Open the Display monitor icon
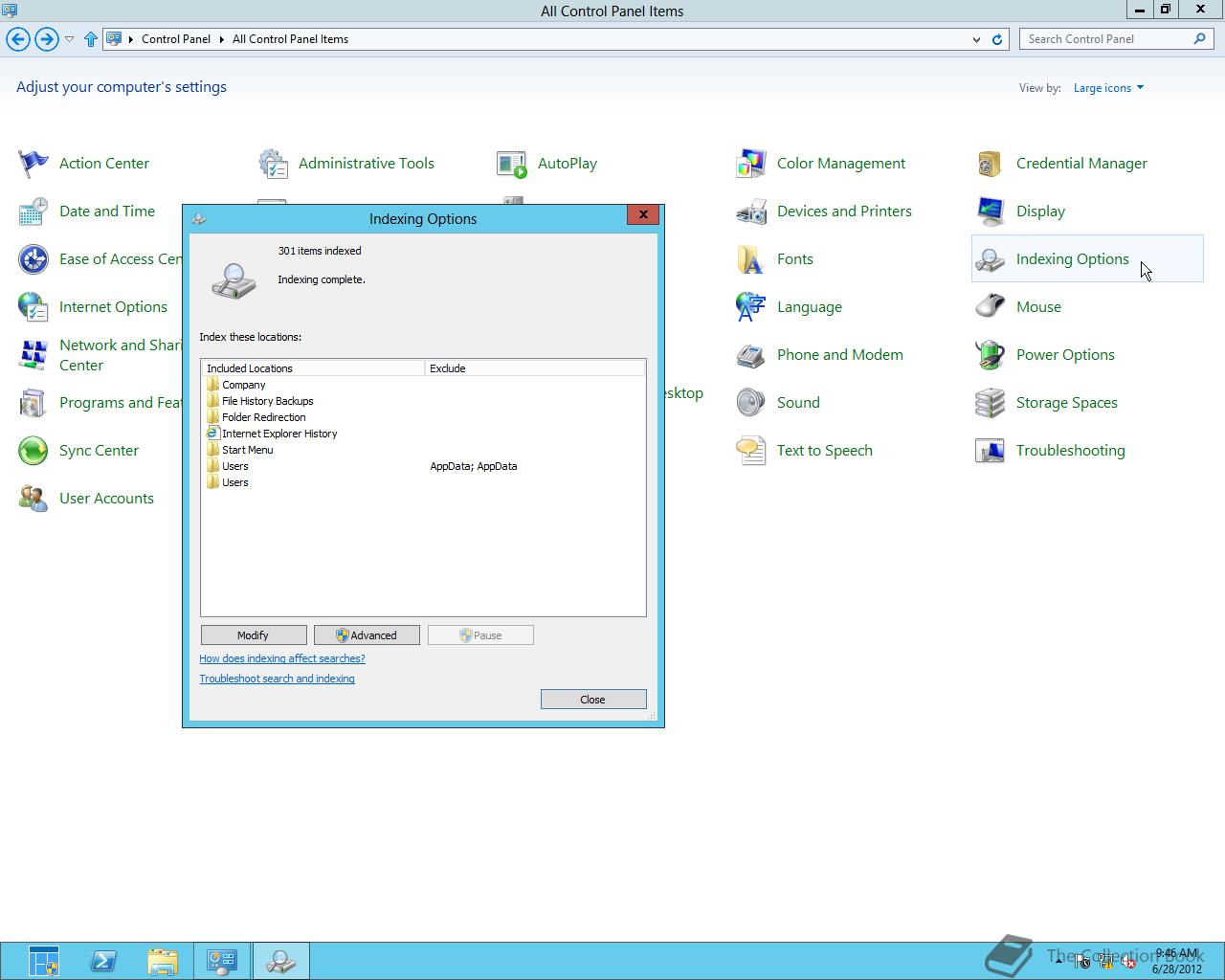This screenshot has height=980, width=1225. click(991, 212)
